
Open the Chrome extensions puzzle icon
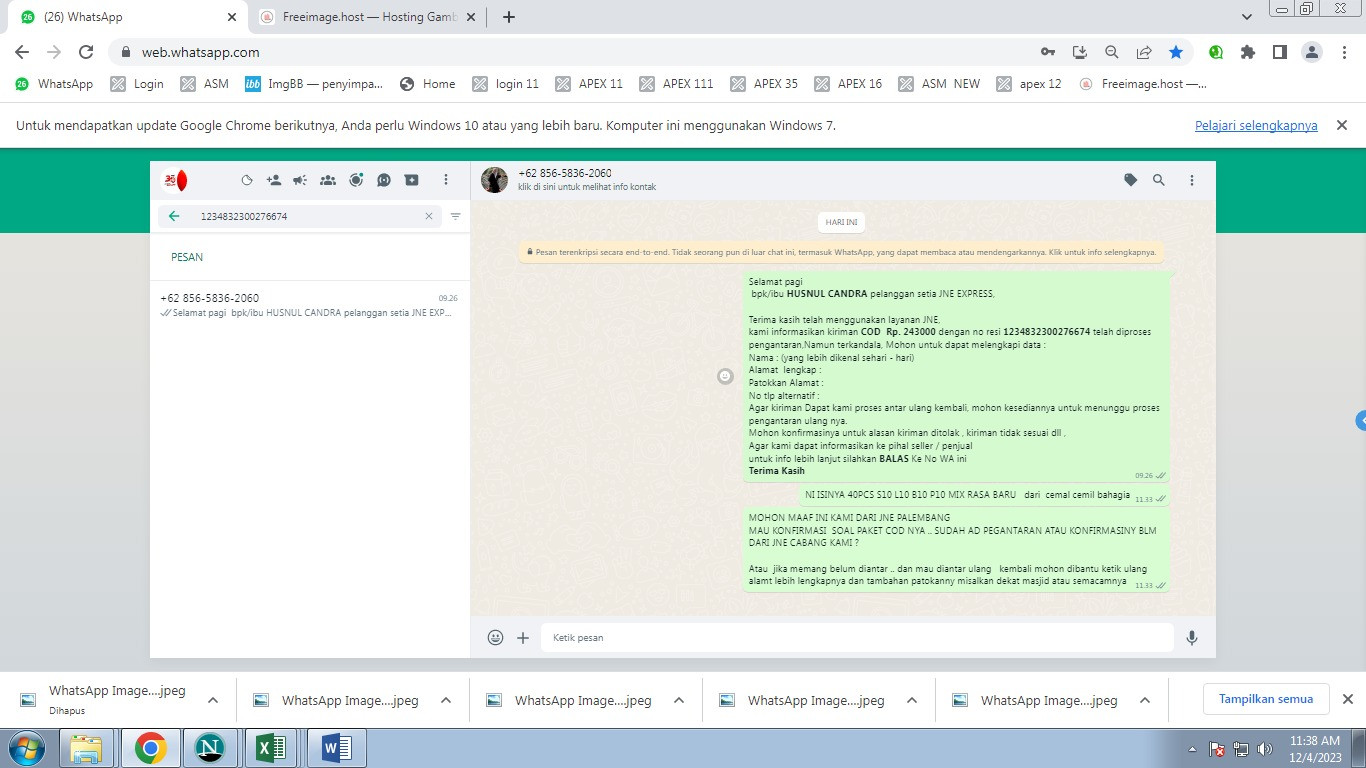point(1248,52)
